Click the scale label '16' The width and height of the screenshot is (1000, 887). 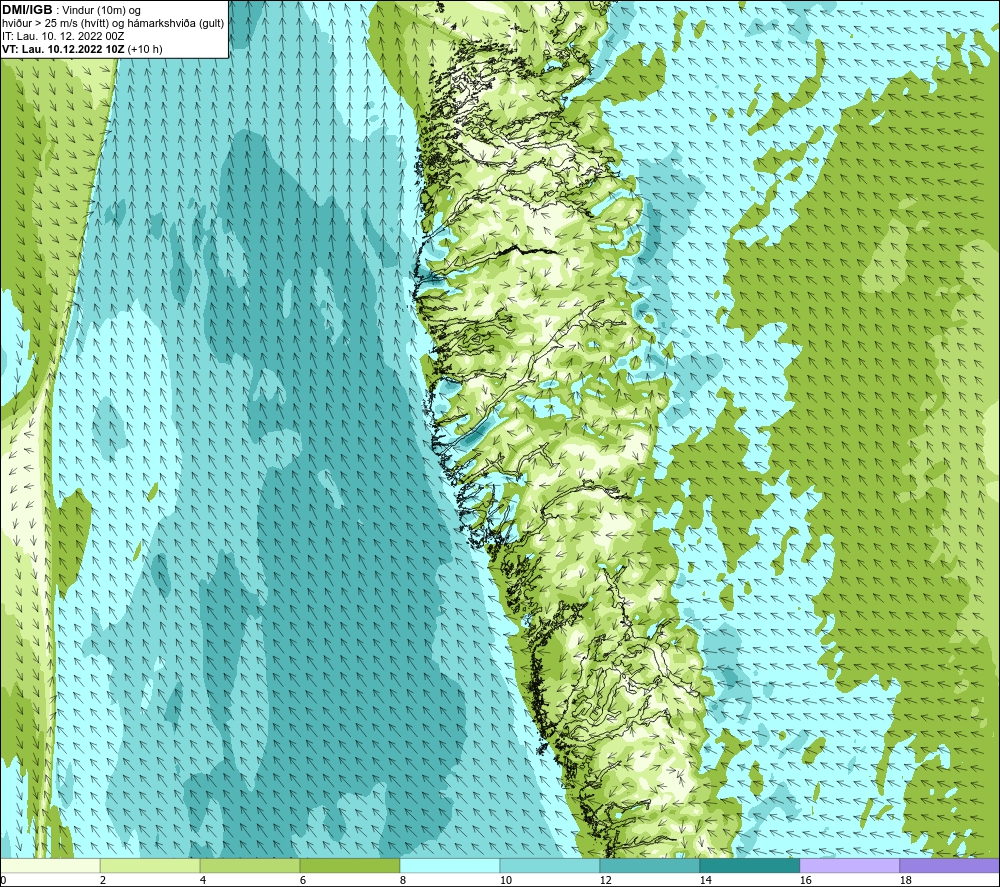(x=805, y=880)
